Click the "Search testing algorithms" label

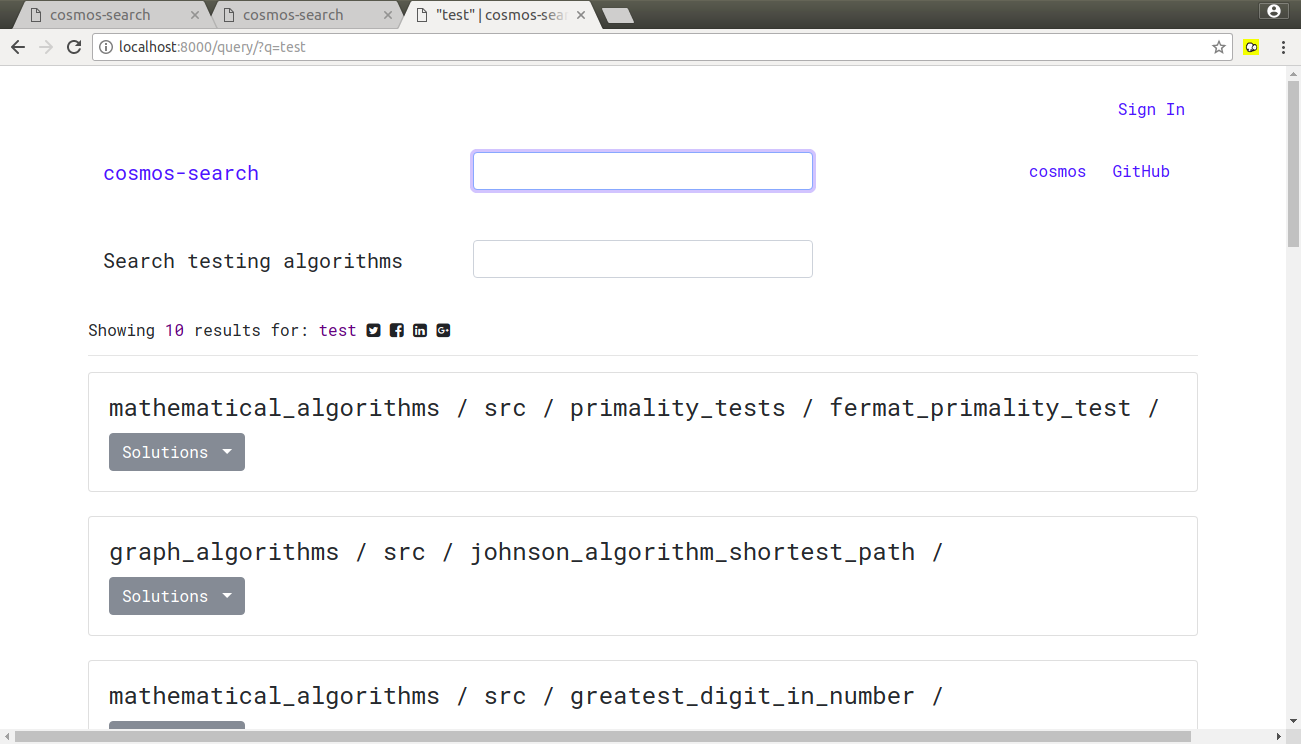click(253, 261)
